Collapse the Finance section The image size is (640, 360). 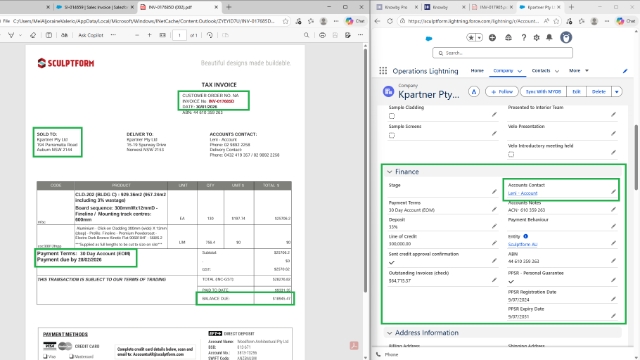click(x=389, y=172)
